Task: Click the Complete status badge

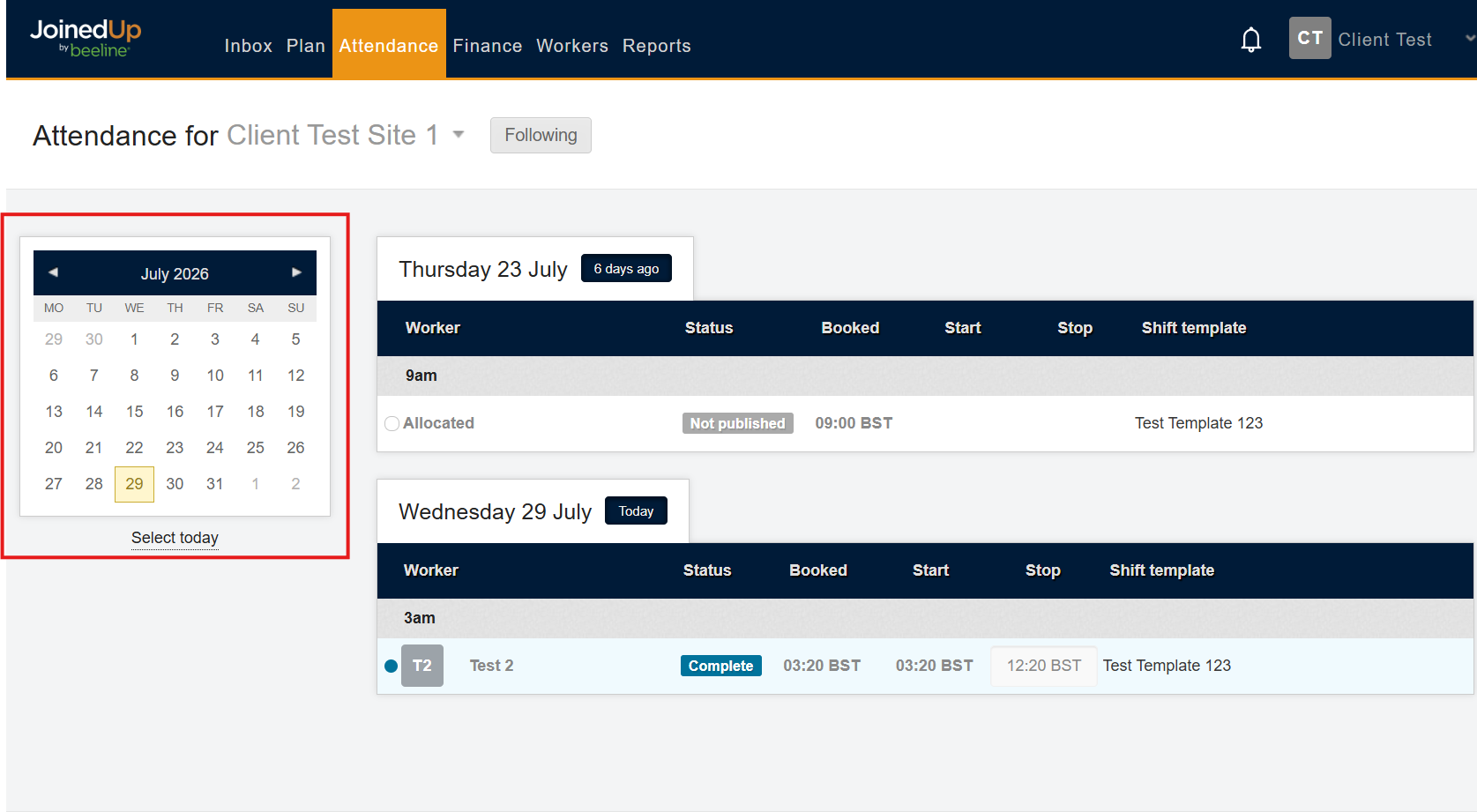Action: click(x=720, y=666)
